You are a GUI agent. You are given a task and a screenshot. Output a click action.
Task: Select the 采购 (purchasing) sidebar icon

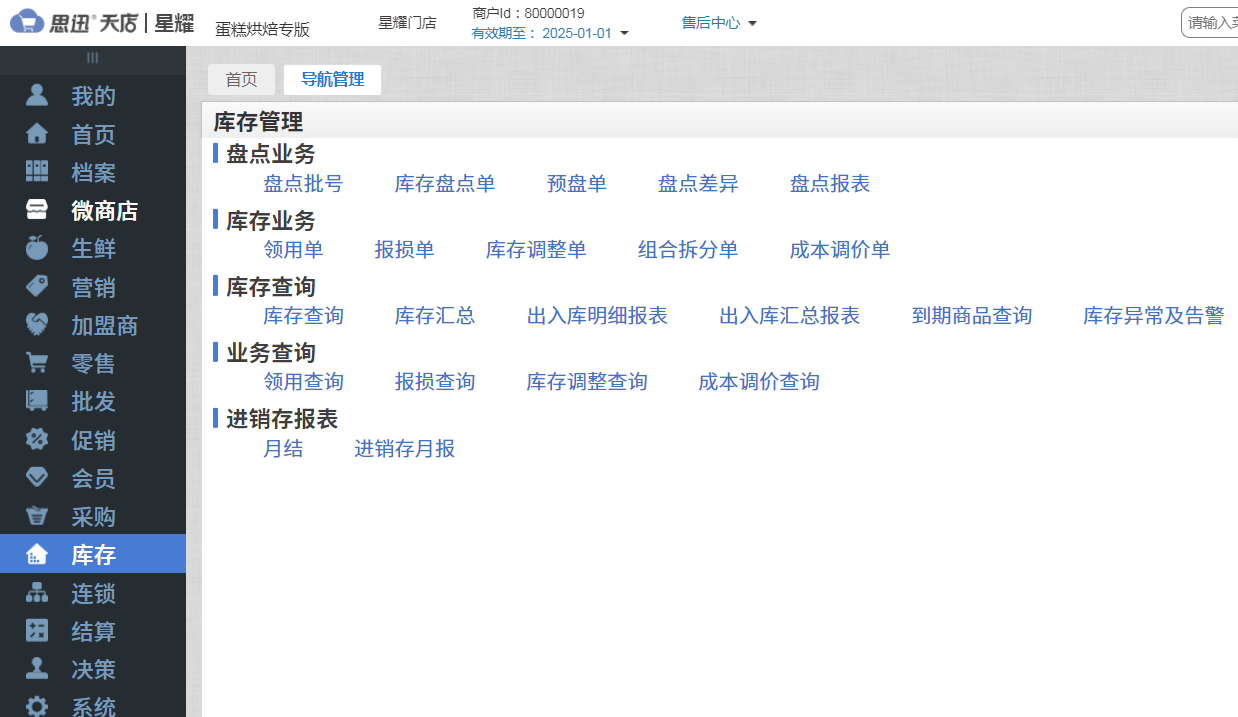(x=37, y=516)
